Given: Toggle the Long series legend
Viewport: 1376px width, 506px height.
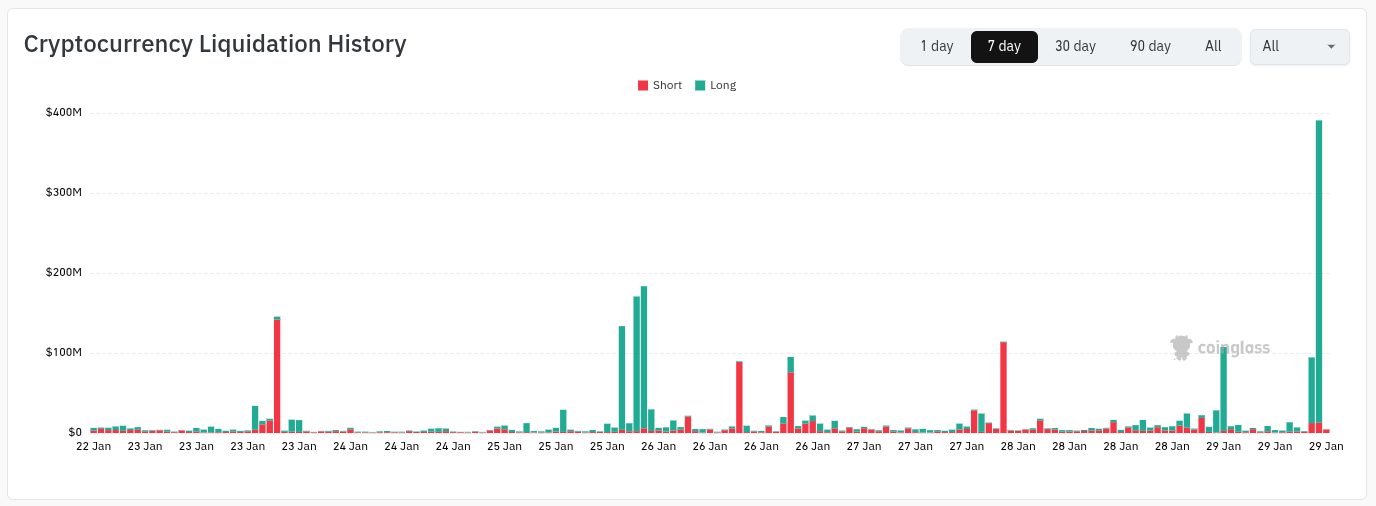Looking at the screenshot, I should [x=723, y=85].
